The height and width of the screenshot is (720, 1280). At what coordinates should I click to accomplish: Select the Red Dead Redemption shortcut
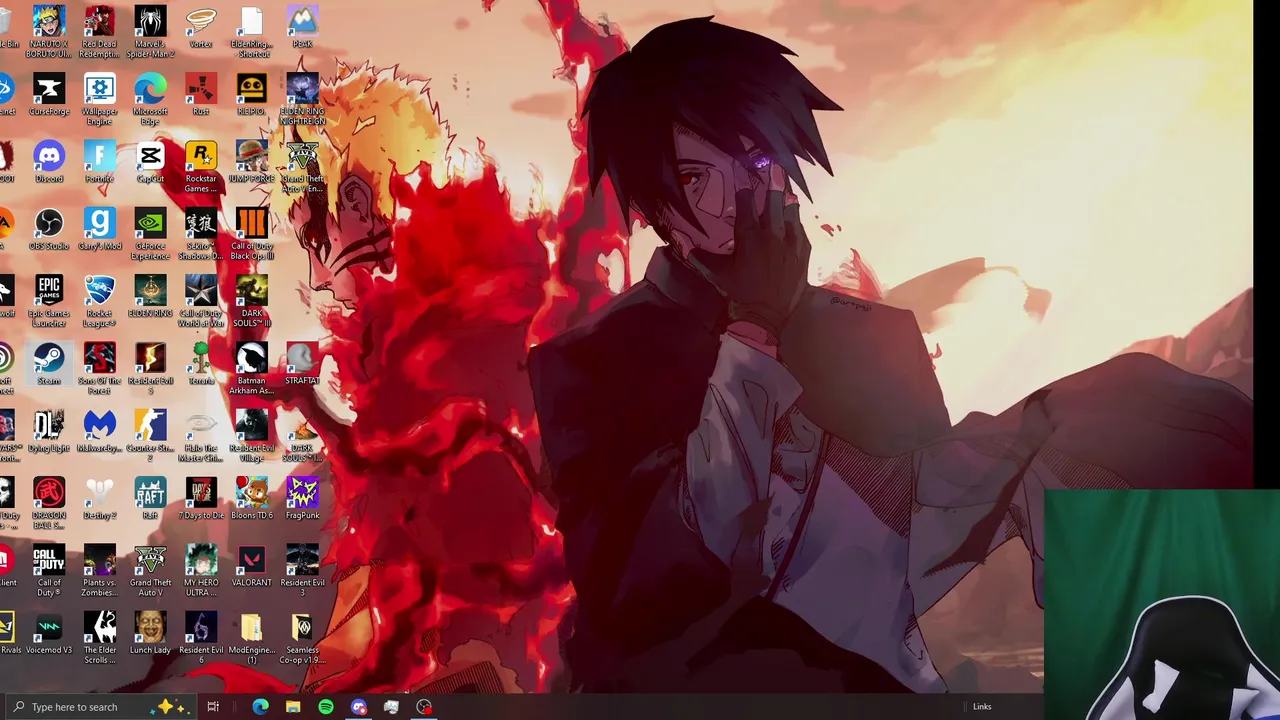click(99, 32)
